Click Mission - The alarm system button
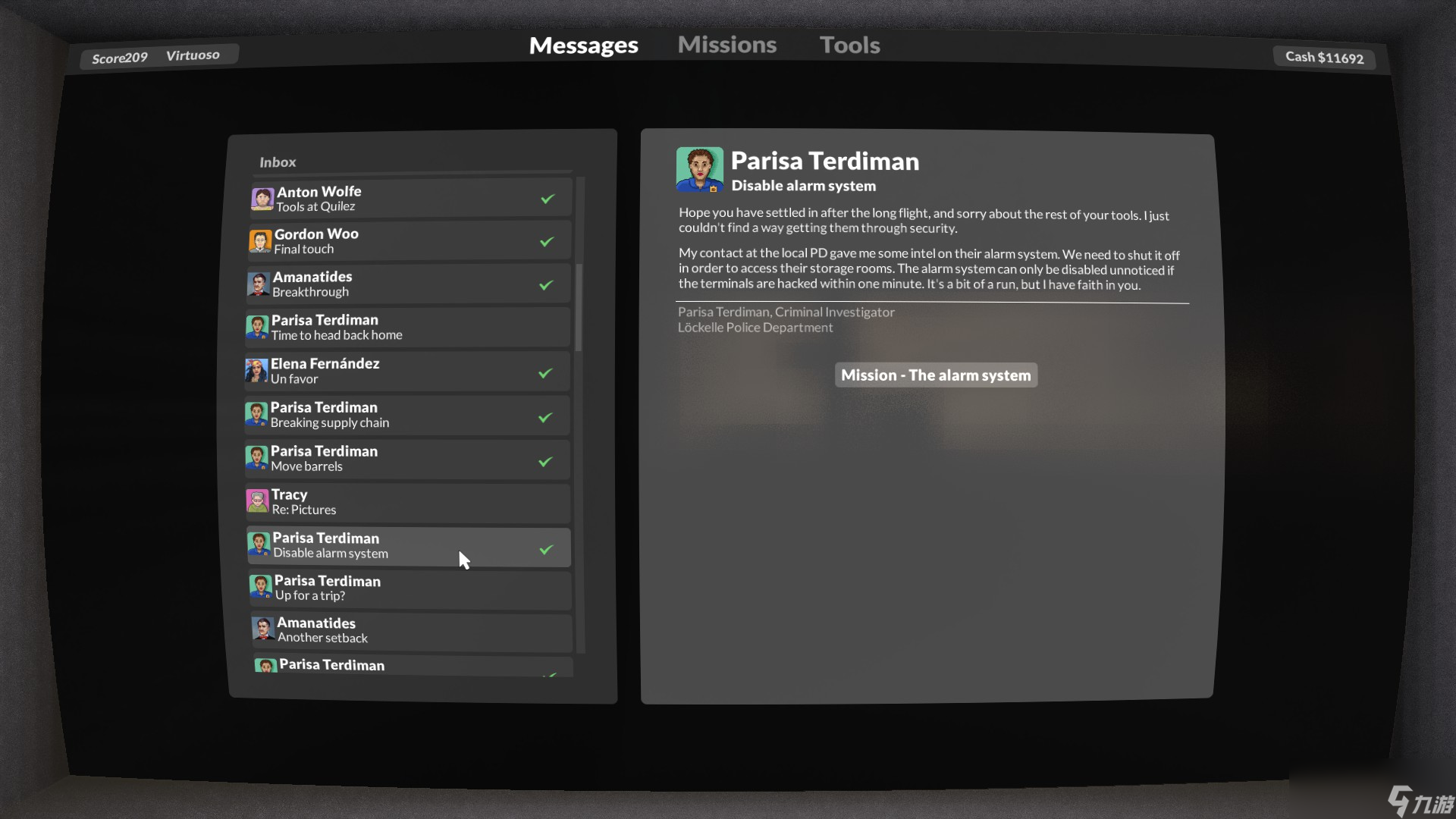 point(936,374)
